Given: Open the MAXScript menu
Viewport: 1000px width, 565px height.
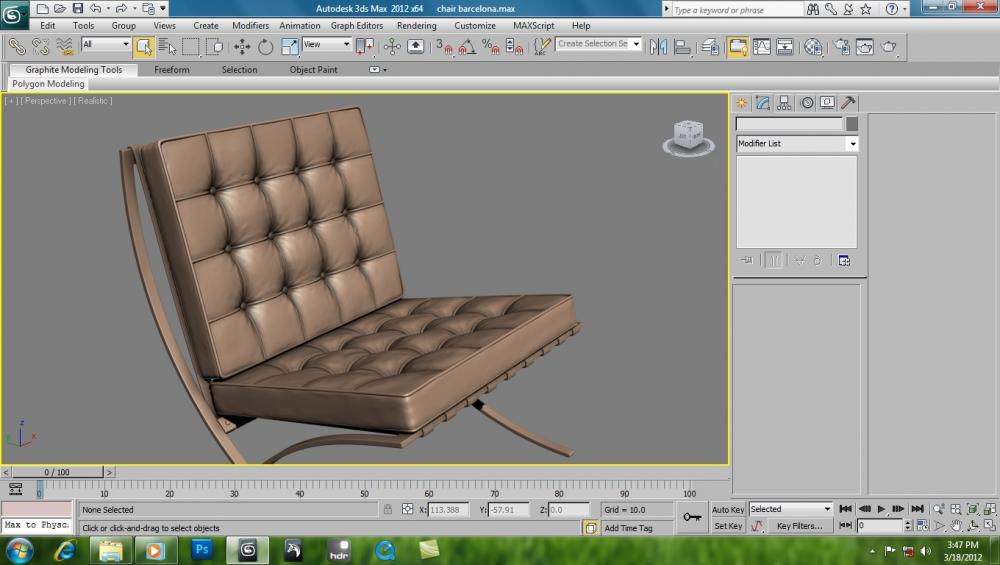Looking at the screenshot, I should tap(533, 26).
